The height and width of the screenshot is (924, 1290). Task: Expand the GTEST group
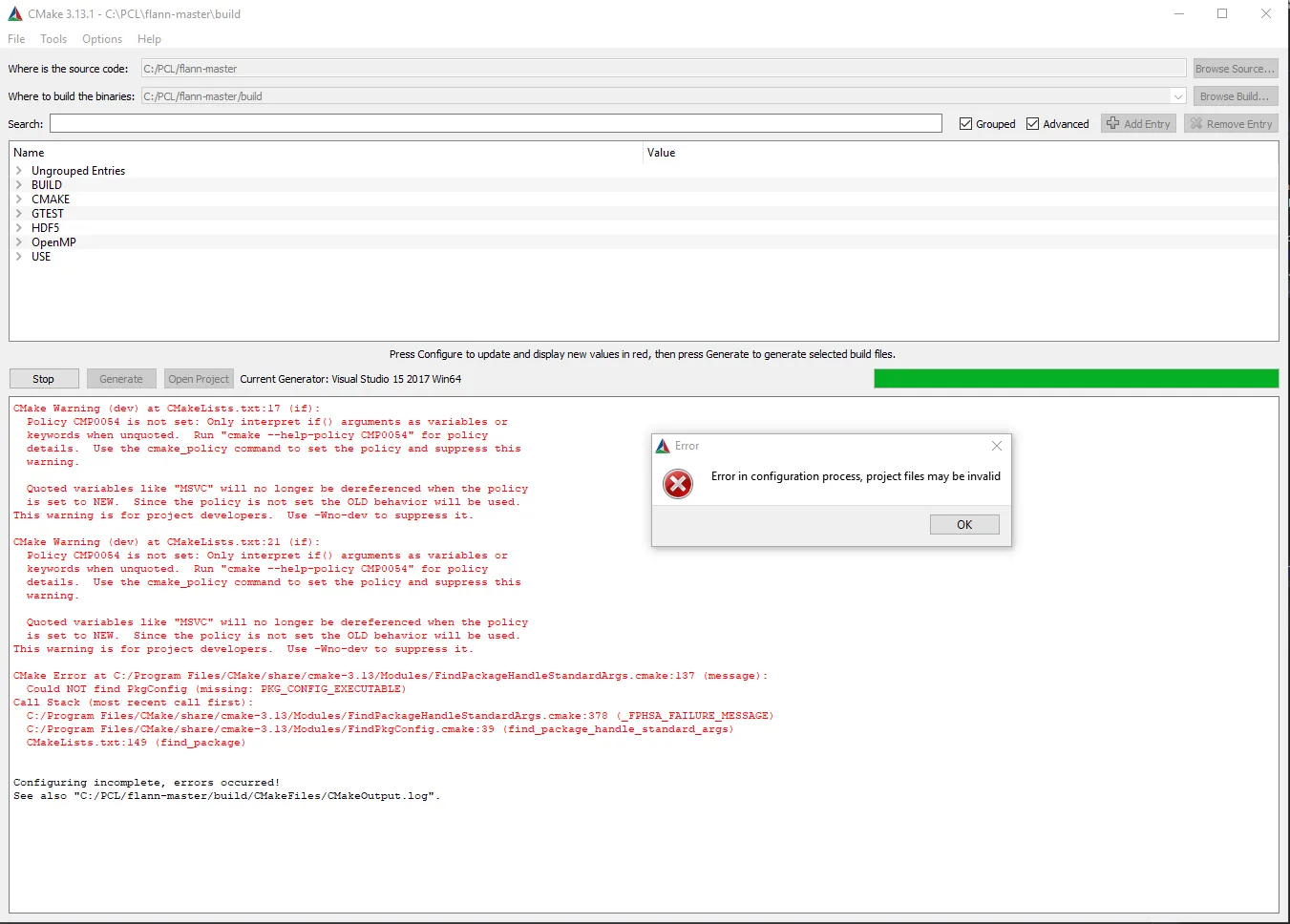coord(19,214)
